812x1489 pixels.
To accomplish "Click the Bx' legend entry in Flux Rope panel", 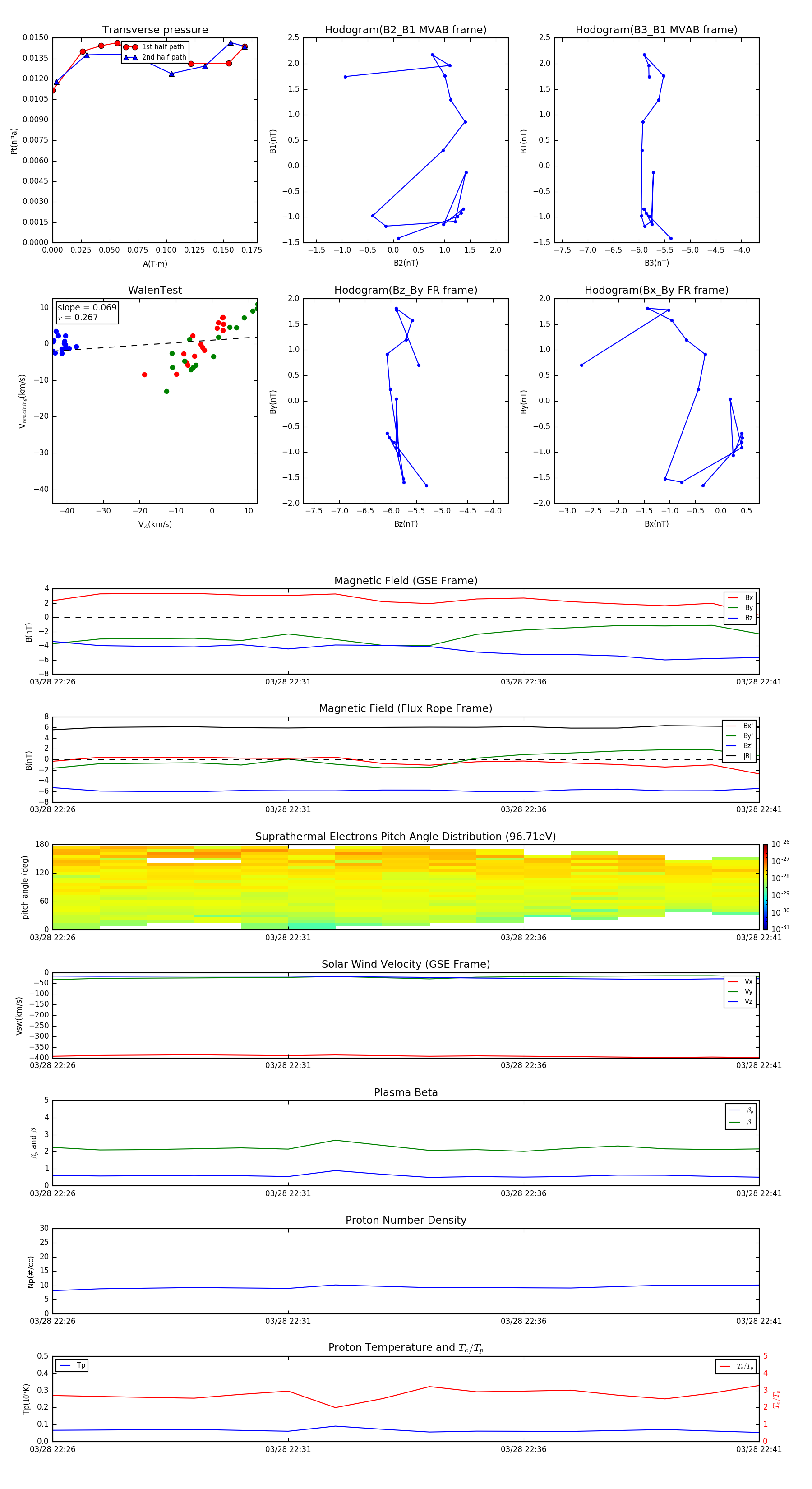I will 740,726.
